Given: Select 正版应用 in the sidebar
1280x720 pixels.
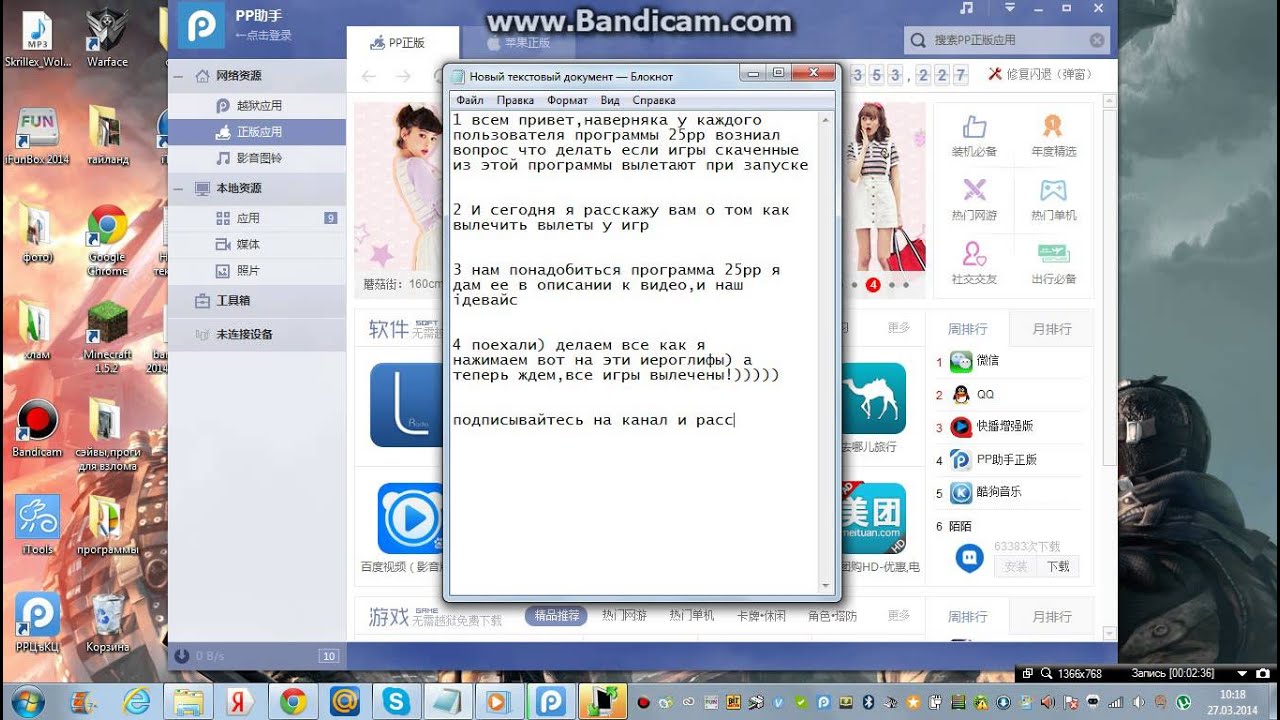Looking at the screenshot, I should [256, 131].
